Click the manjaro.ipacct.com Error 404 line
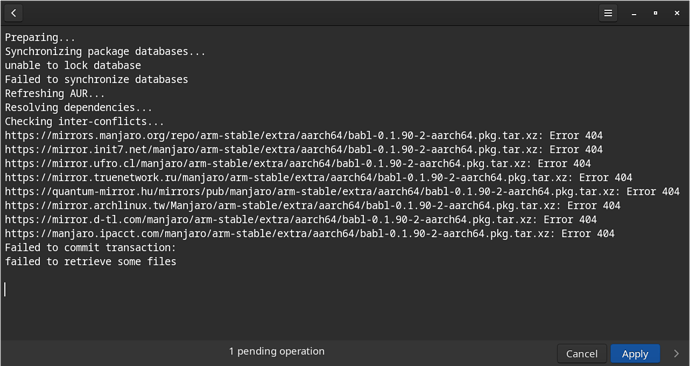This screenshot has width=690, height=366. pyautogui.click(x=310, y=234)
